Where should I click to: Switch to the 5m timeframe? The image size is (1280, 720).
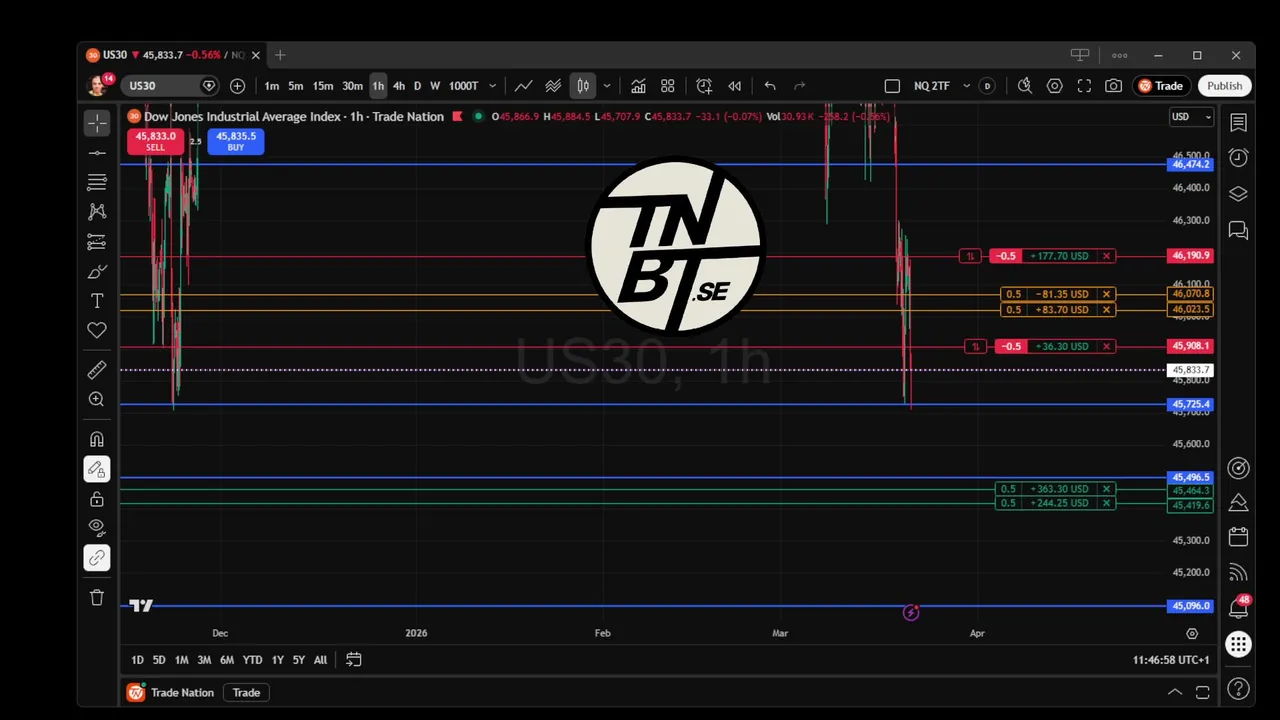tap(296, 86)
